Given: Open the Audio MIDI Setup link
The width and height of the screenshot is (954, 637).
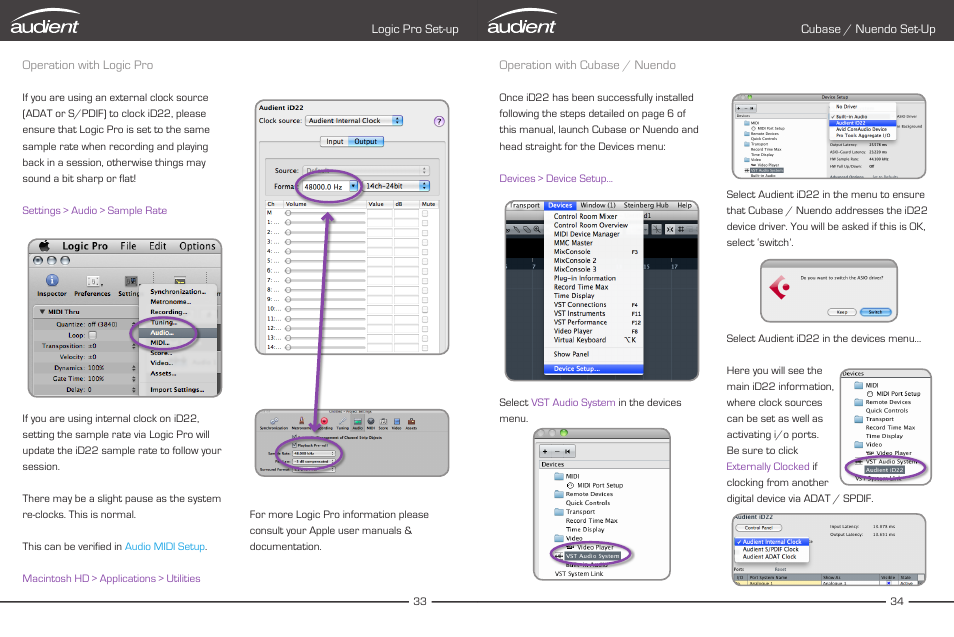Looking at the screenshot, I should coord(164,546).
